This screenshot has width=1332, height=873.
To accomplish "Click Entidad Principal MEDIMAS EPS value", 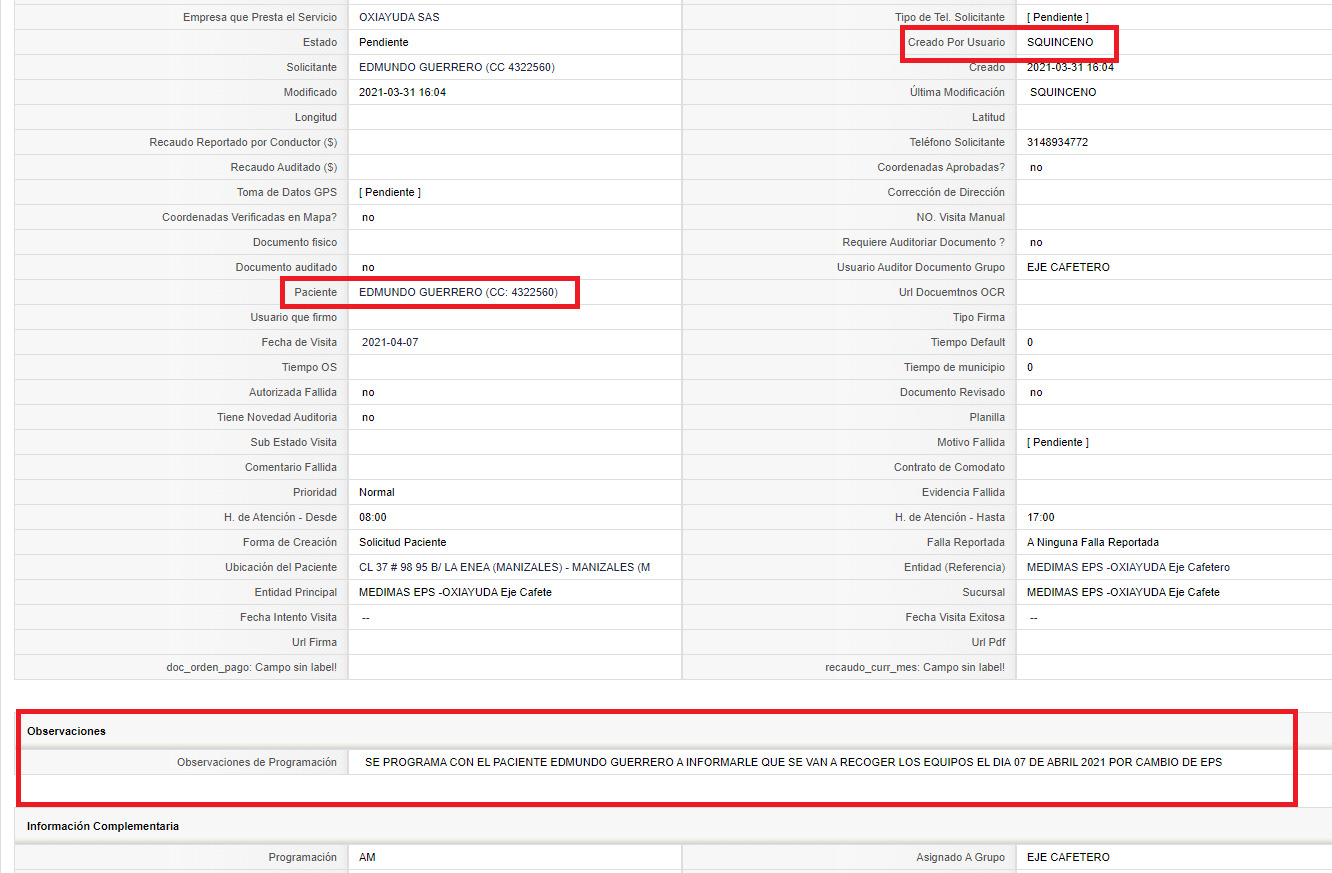I will [x=455, y=592].
